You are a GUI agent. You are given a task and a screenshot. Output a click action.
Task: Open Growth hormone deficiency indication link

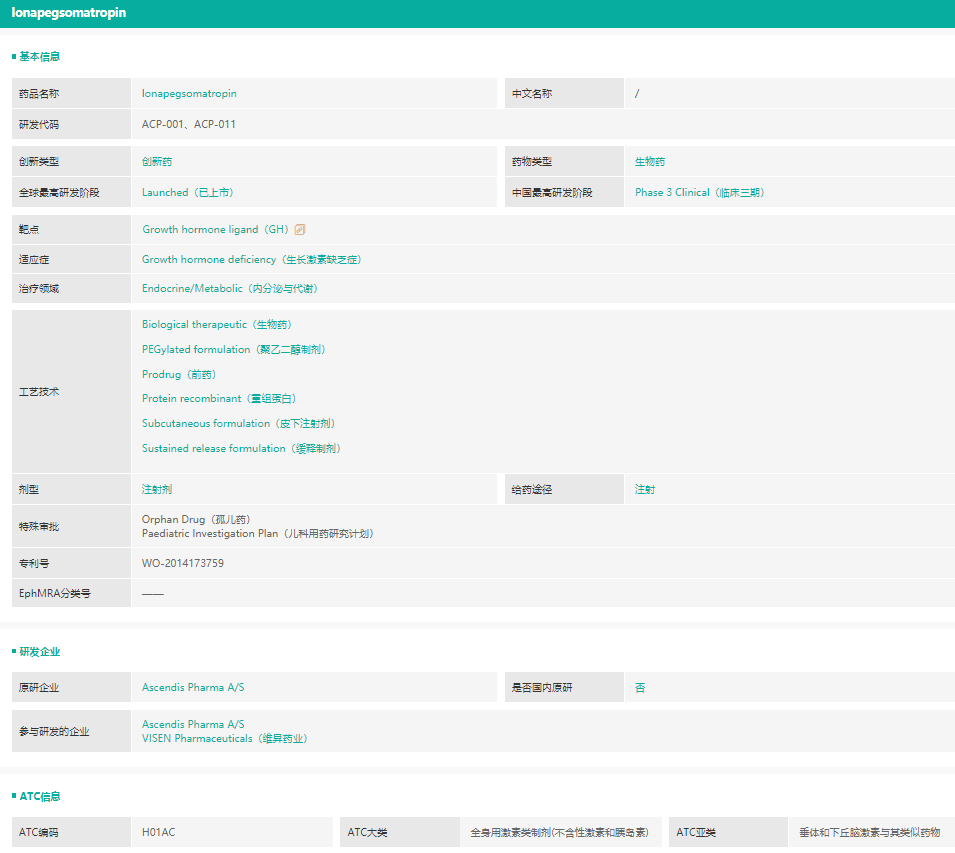[x=252, y=259]
